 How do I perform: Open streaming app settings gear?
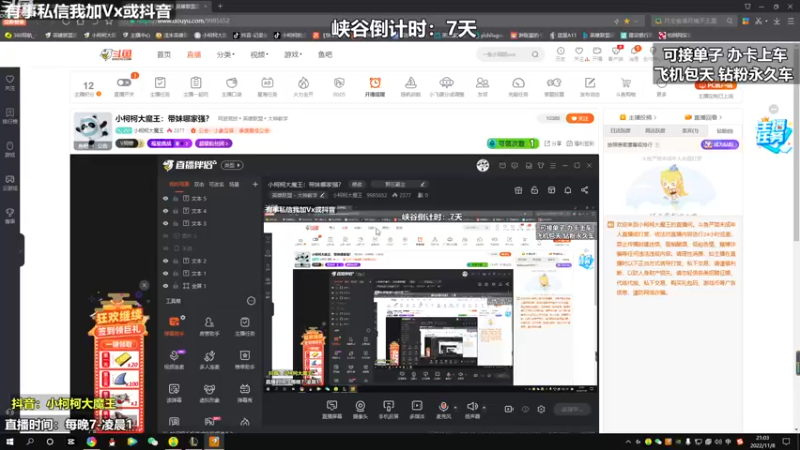pyautogui.click(x=541, y=409)
